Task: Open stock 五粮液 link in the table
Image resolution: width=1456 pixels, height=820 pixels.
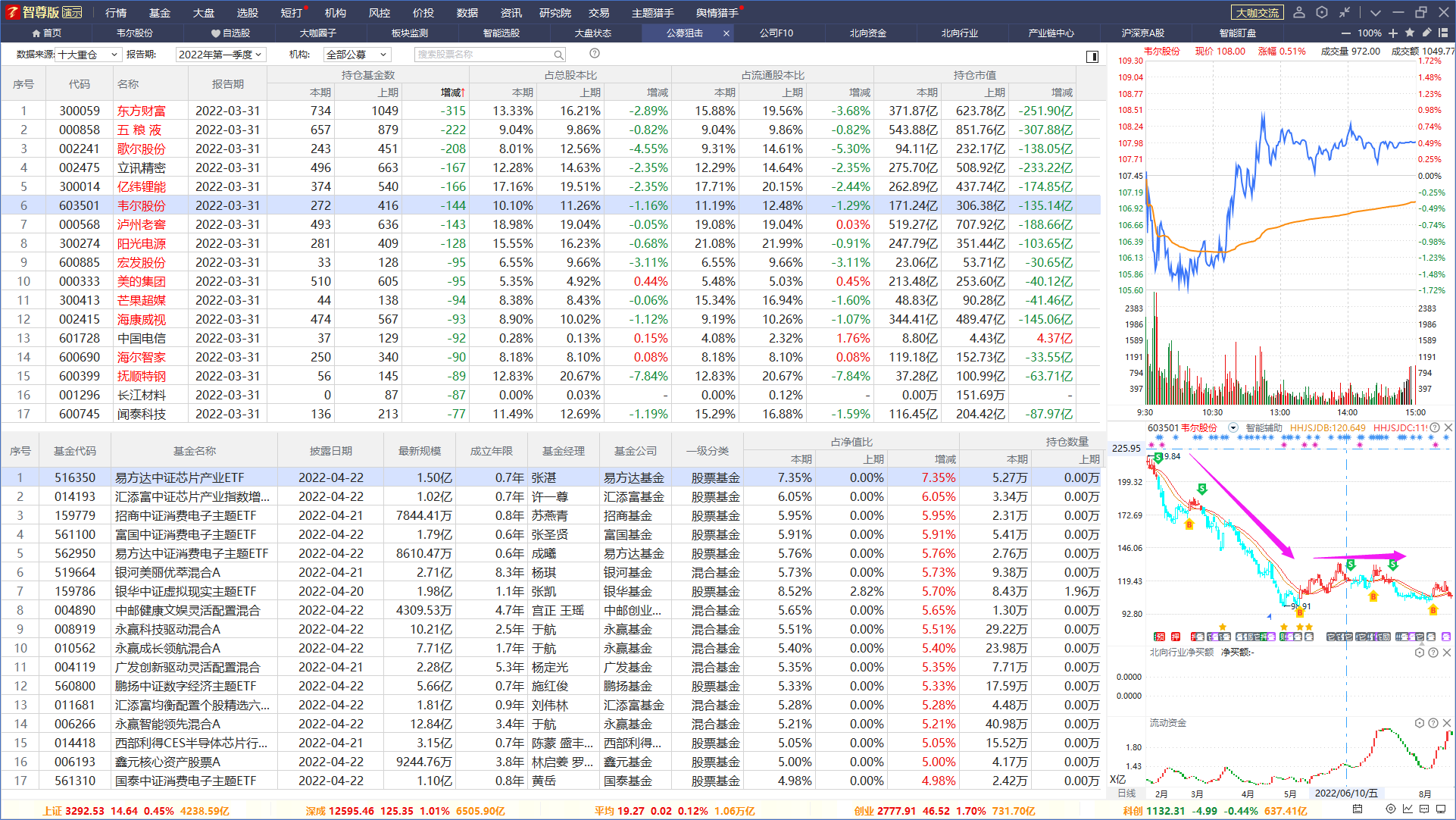Action: [139, 130]
